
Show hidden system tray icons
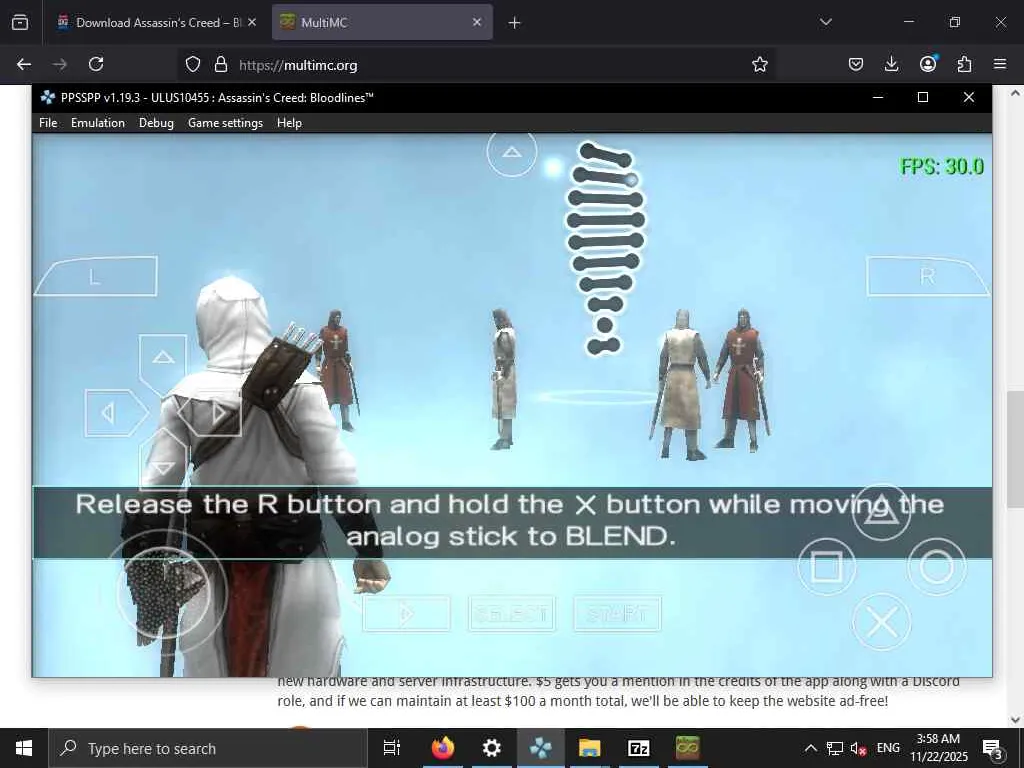[x=810, y=748]
